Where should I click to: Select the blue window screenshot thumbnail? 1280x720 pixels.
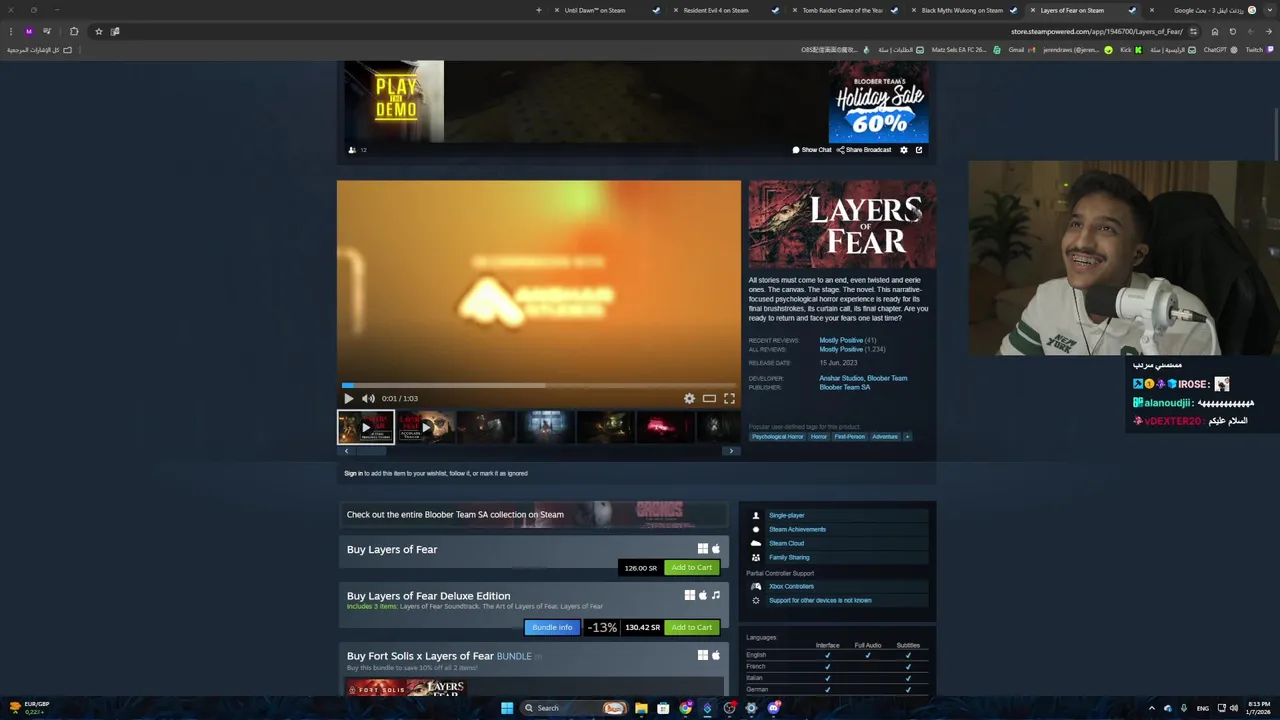pyautogui.click(x=545, y=427)
